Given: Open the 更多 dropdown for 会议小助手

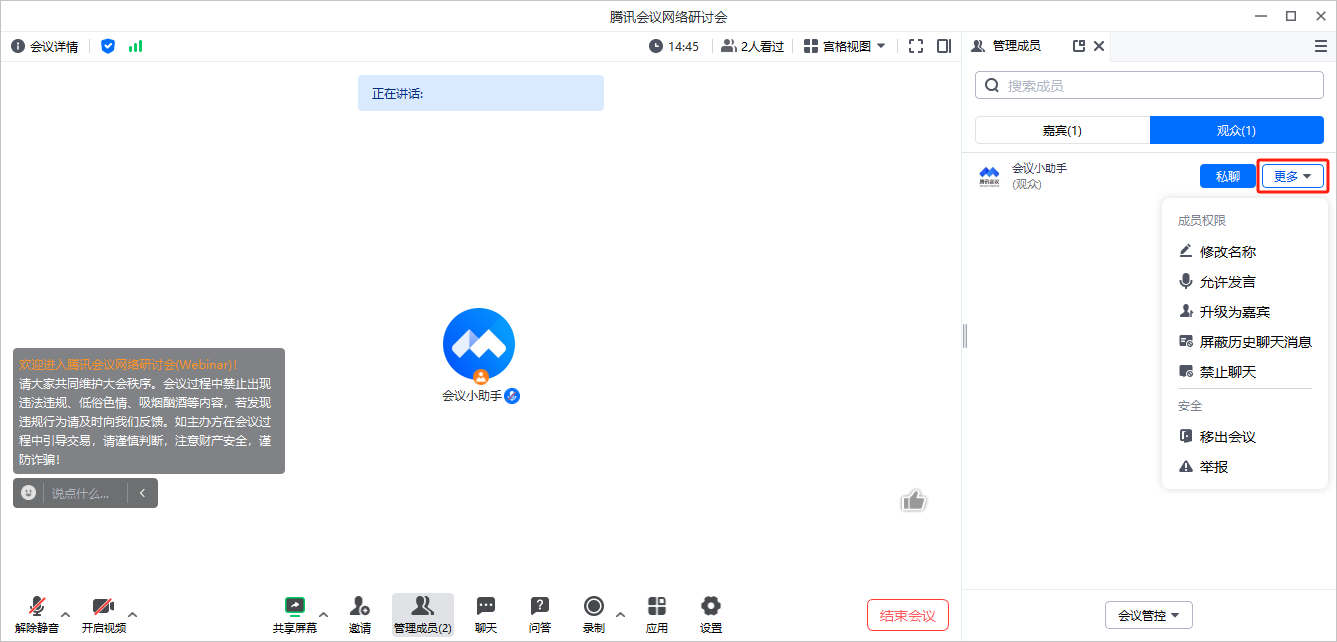Looking at the screenshot, I should 1292,176.
